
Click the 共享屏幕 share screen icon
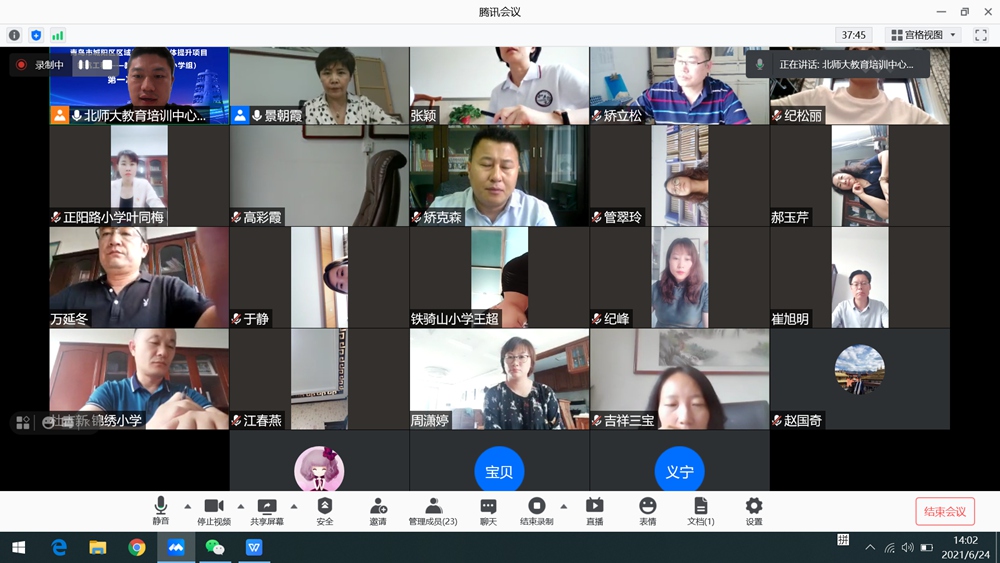tap(267, 511)
